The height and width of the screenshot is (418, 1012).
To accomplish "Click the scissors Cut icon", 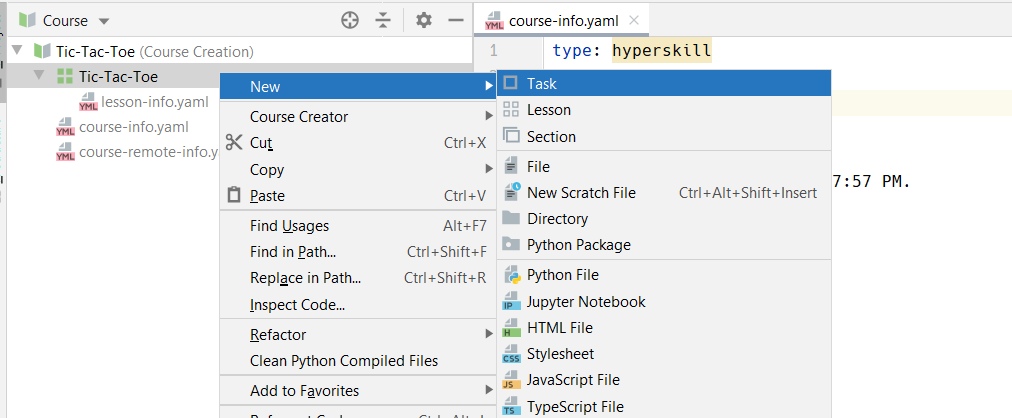I will (x=234, y=143).
